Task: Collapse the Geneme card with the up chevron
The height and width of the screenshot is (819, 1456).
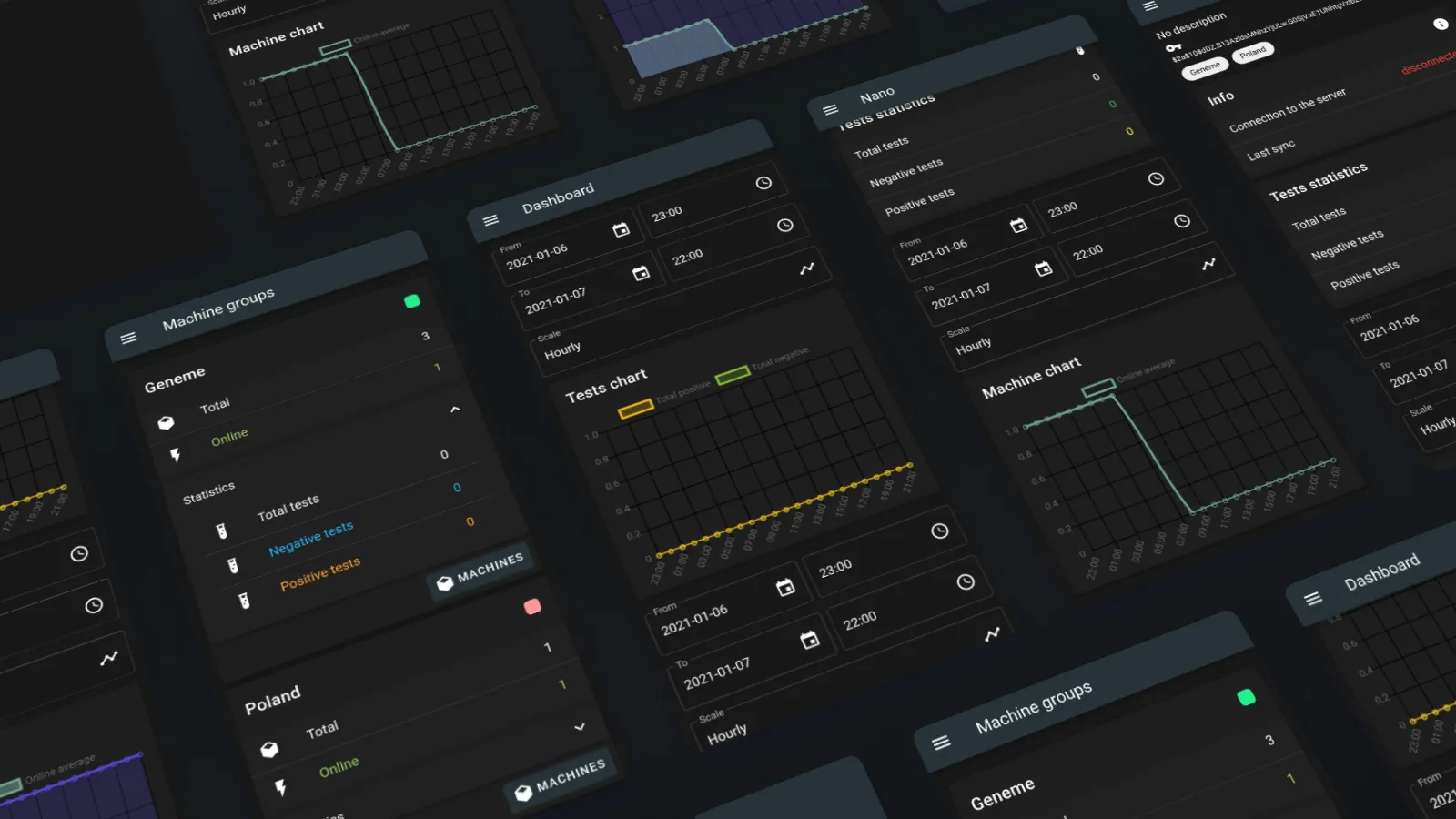Action: [455, 409]
